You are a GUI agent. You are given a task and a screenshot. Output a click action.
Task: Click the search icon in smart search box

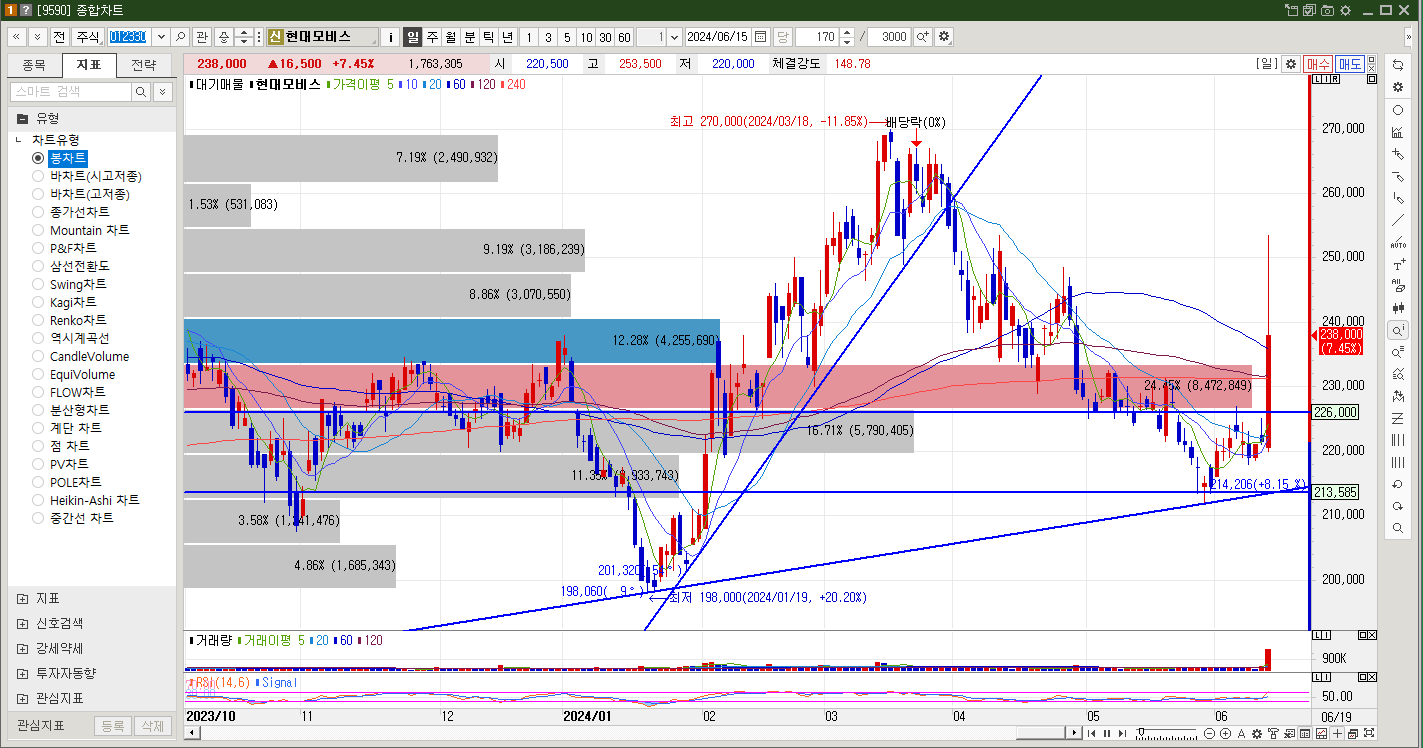pyautogui.click(x=141, y=92)
